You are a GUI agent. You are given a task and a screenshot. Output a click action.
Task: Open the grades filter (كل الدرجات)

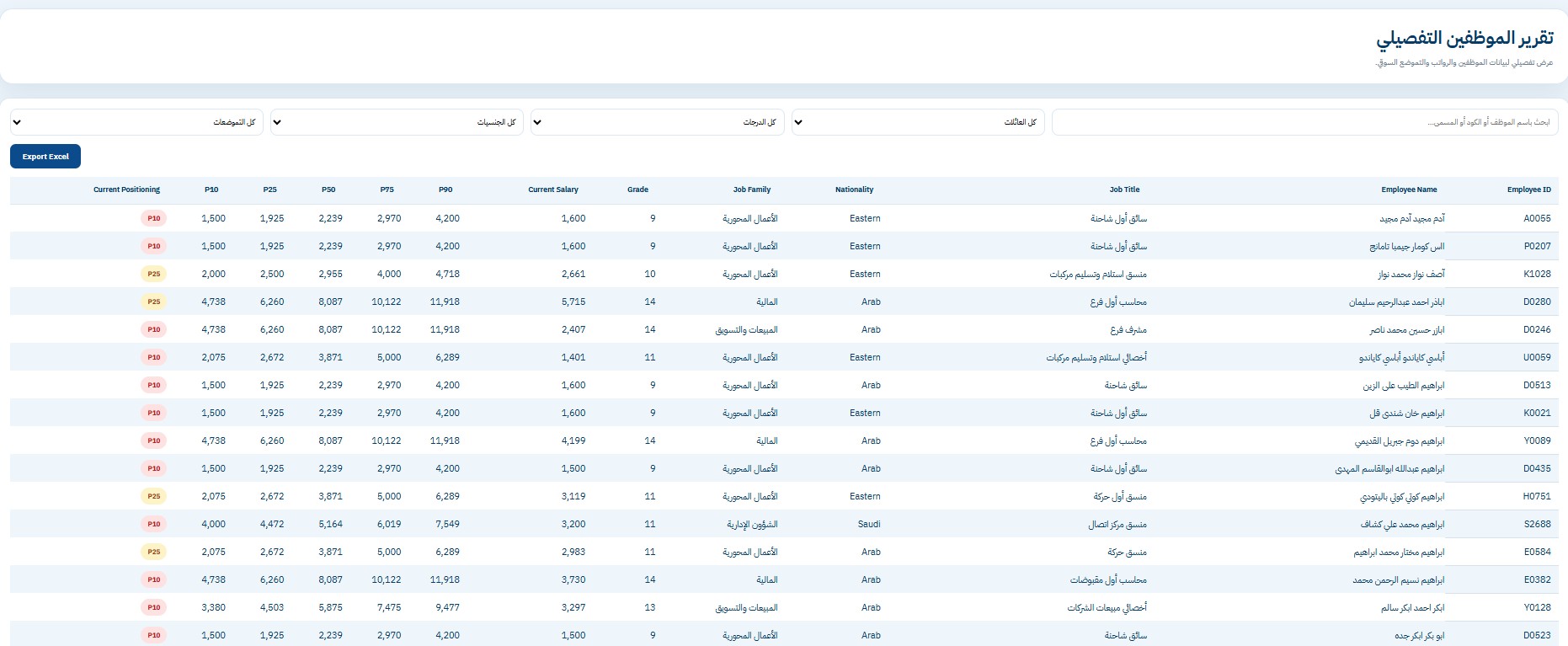(657, 122)
